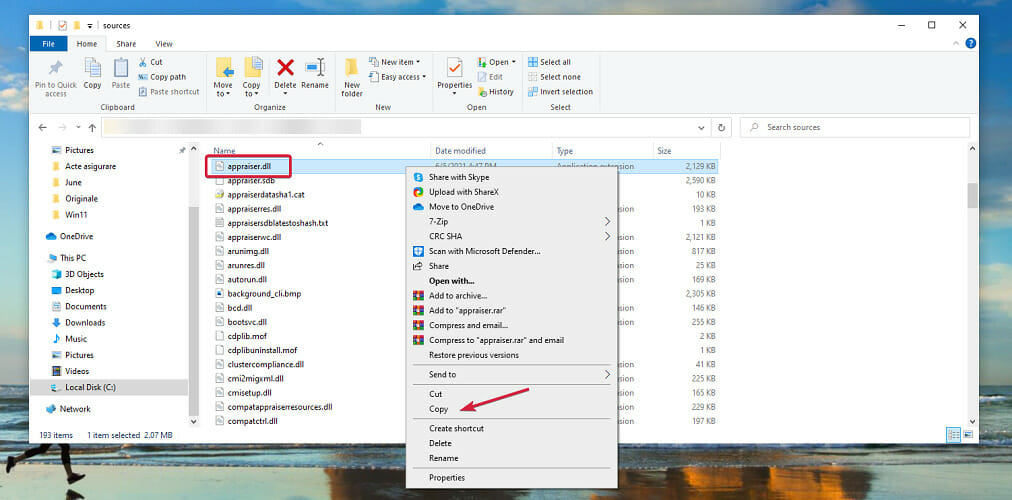The image size is (1012, 500).
Task: Click the ribbon Delete red X icon
Action: pos(285,67)
